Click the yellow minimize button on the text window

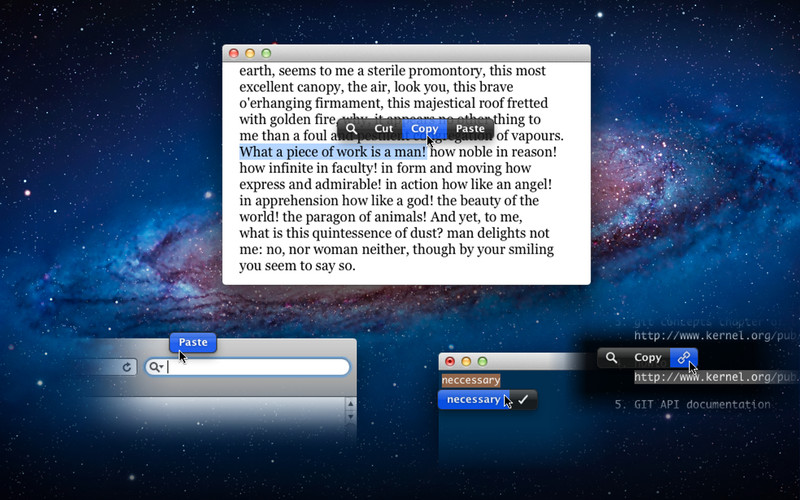pos(250,53)
